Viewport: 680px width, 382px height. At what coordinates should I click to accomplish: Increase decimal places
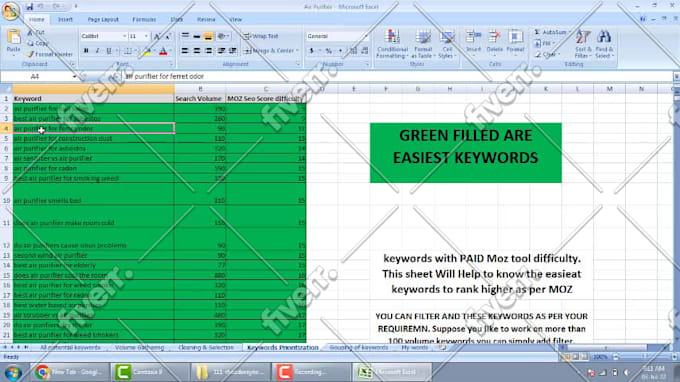pyautogui.click(x=353, y=51)
